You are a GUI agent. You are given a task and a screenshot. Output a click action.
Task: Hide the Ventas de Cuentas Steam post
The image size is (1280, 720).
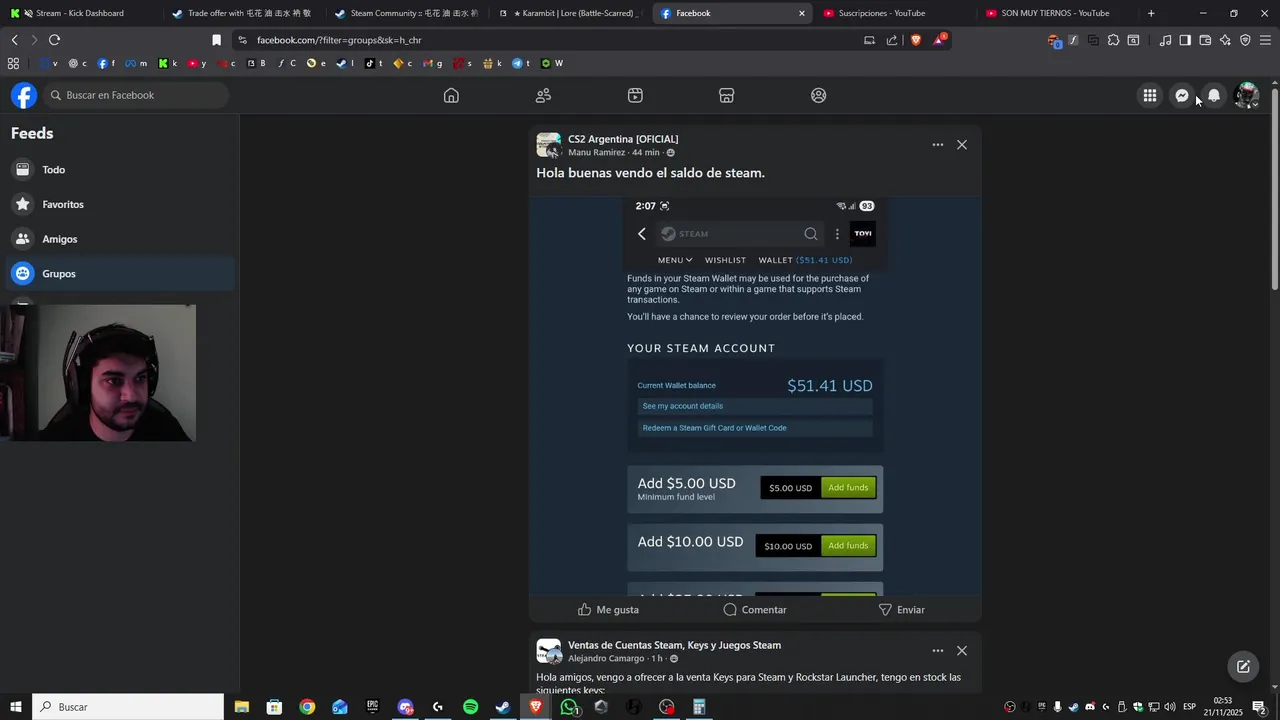pyautogui.click(x=962, y=651)
